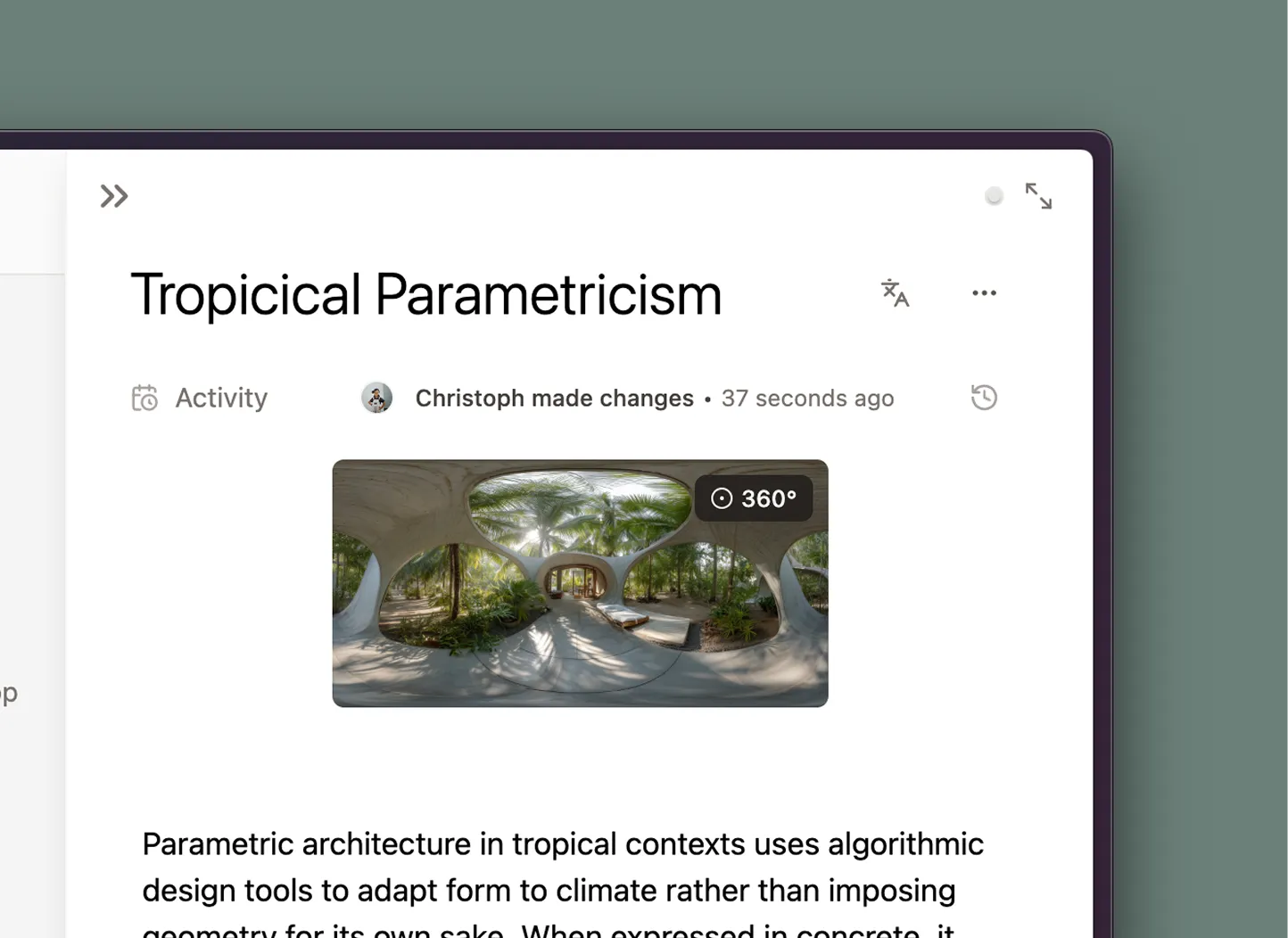Click the line beginning "design tools to adapt"

pos(548,891)
